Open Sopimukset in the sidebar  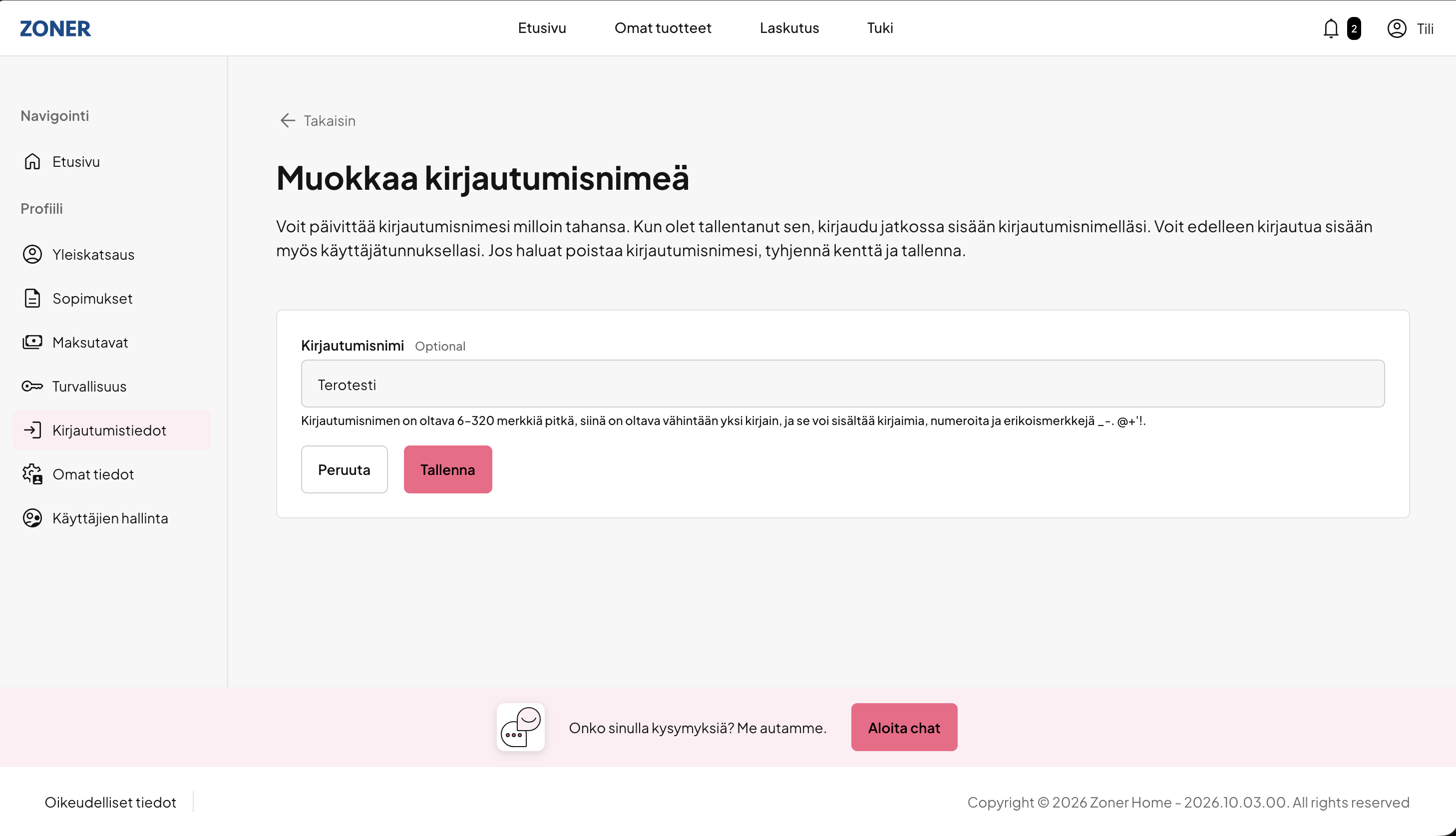pyautogui.click(x=92, y=298)
